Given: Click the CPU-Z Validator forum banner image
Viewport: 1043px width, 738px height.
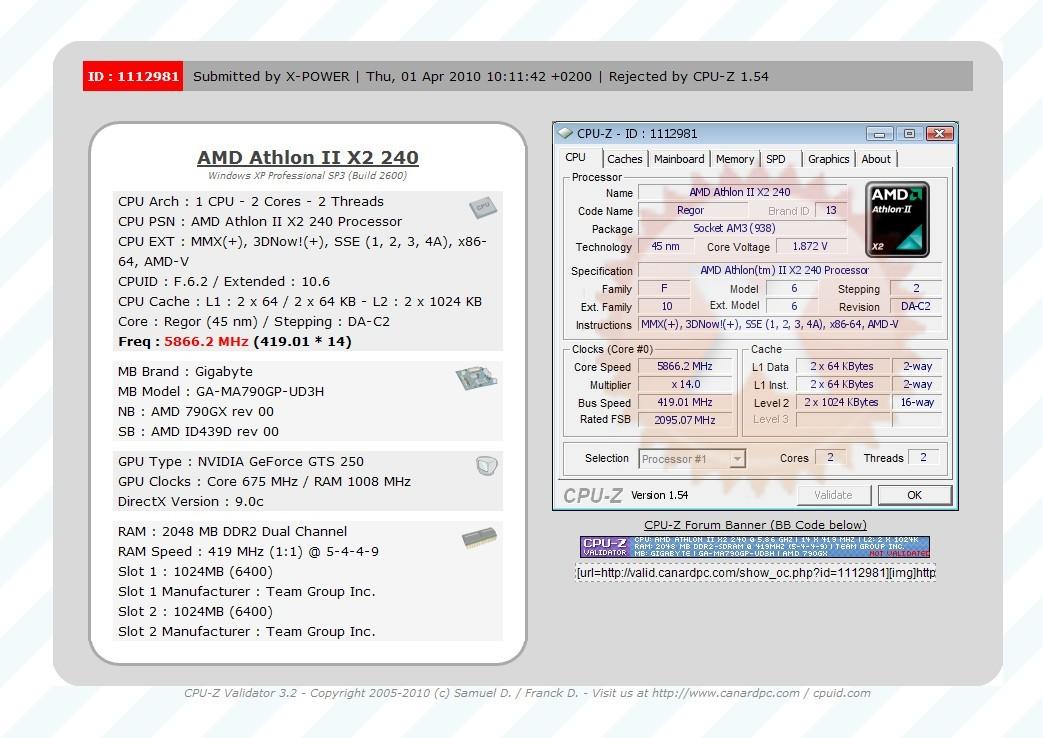Looking at the screenshot, I should pyautogui.click(x=754, y=546).
